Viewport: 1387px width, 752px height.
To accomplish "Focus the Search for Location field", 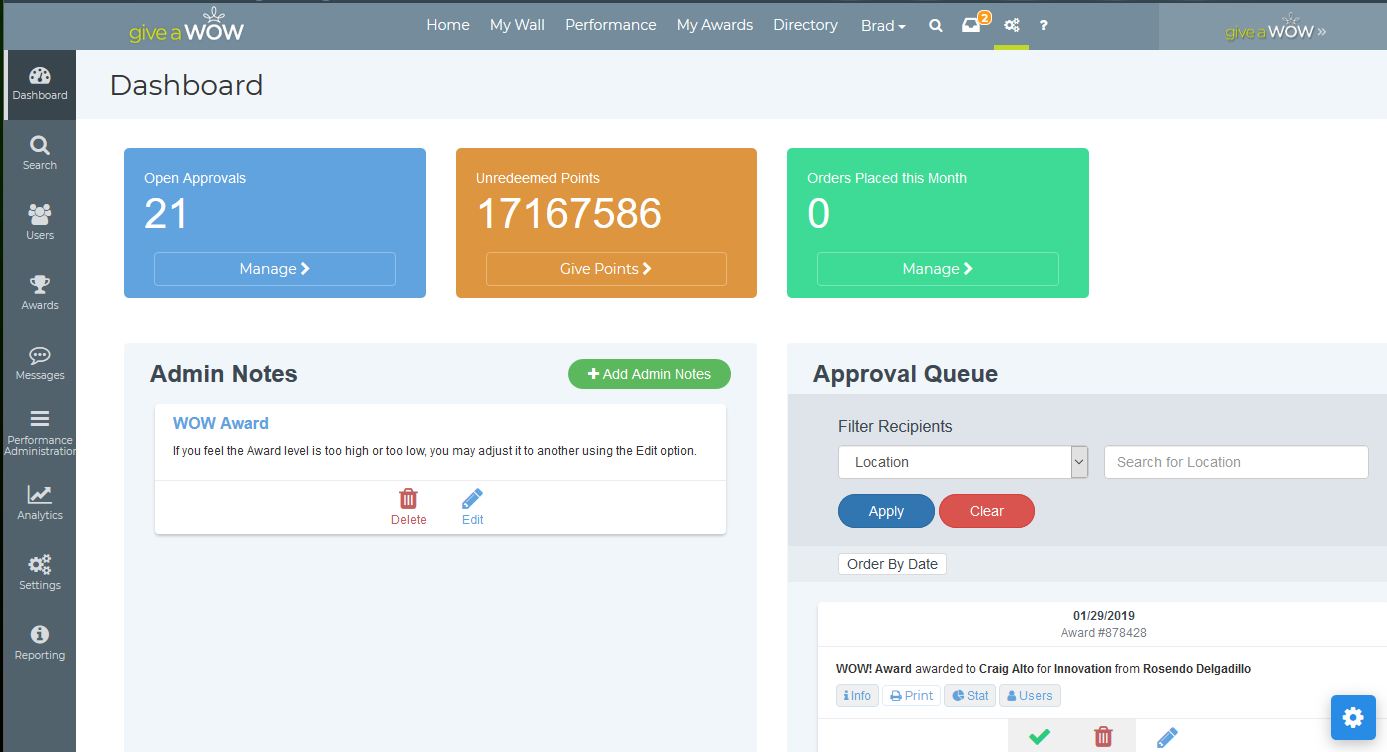I will pos(1236,462).
